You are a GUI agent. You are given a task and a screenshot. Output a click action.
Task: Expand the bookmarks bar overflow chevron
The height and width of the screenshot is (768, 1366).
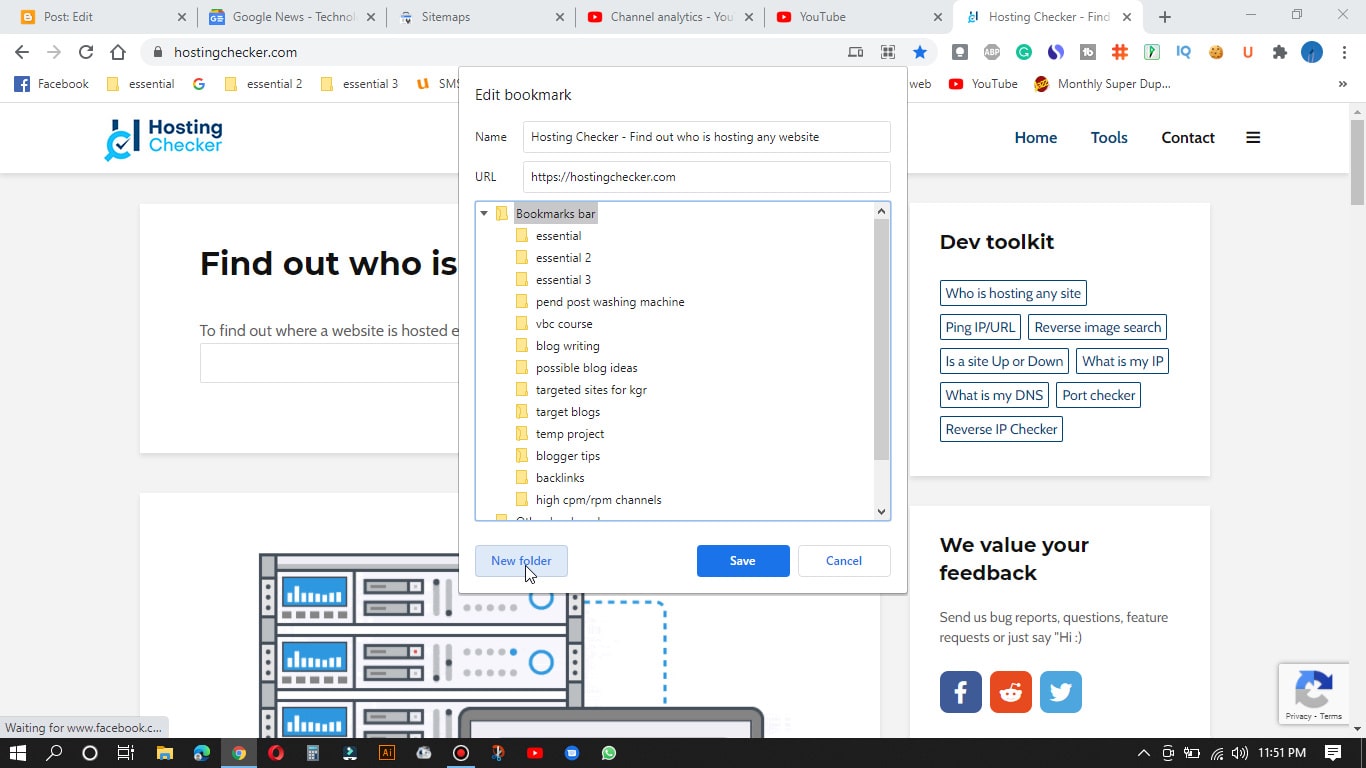point(1342,84)
